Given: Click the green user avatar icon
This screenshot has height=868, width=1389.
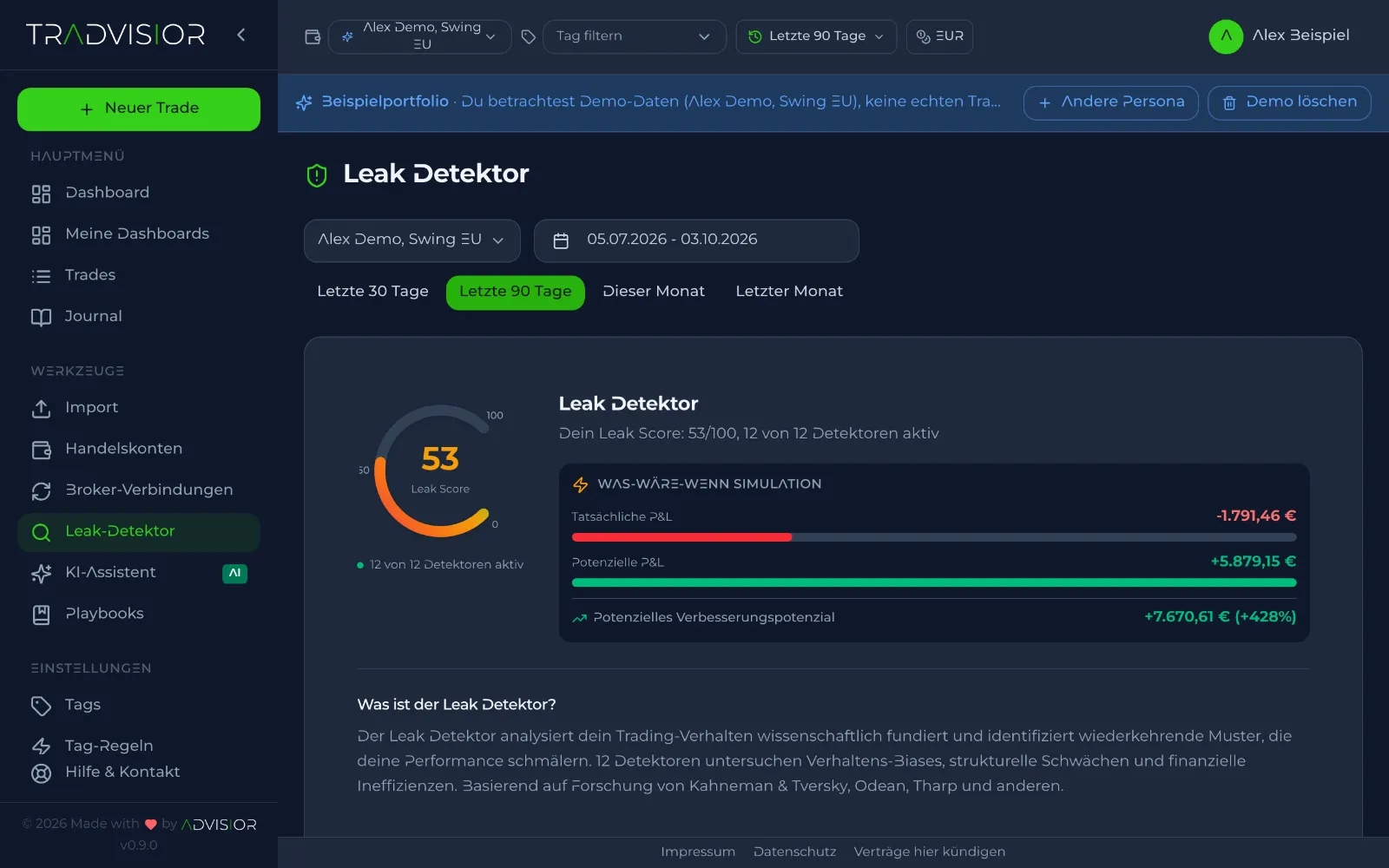Looking at the screenshot, I should [1226, 36].
